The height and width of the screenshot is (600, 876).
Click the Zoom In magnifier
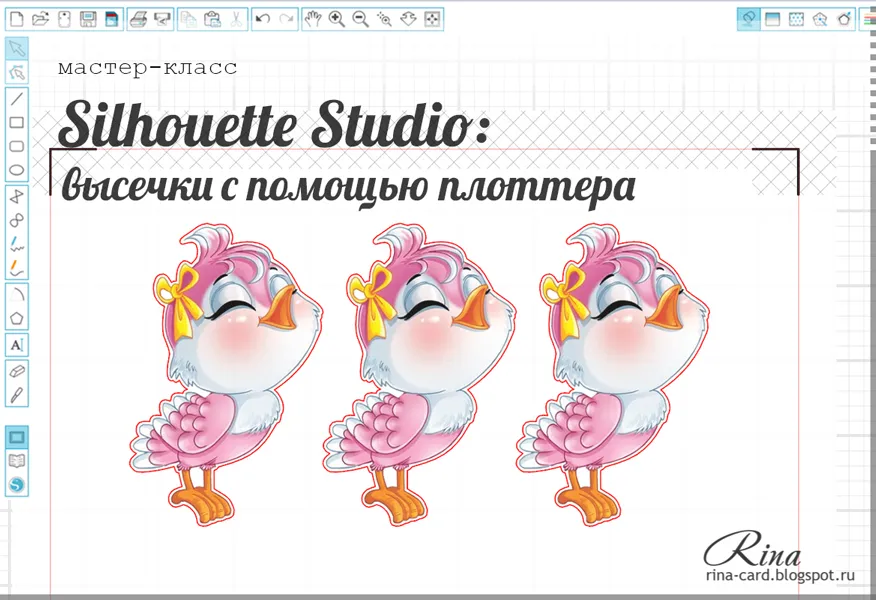tap(337, 20)
